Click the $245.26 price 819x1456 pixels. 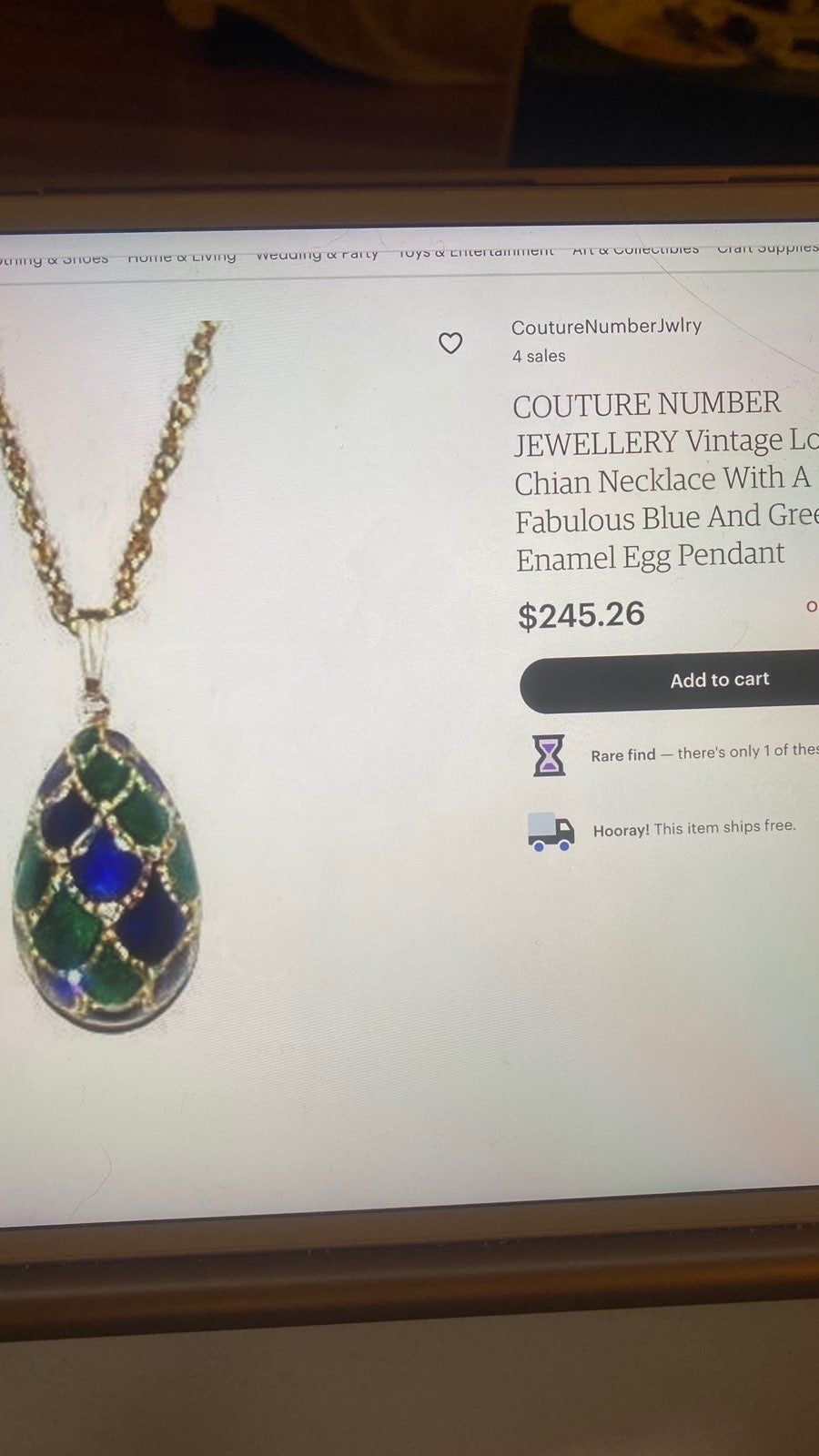click(581, 615)
